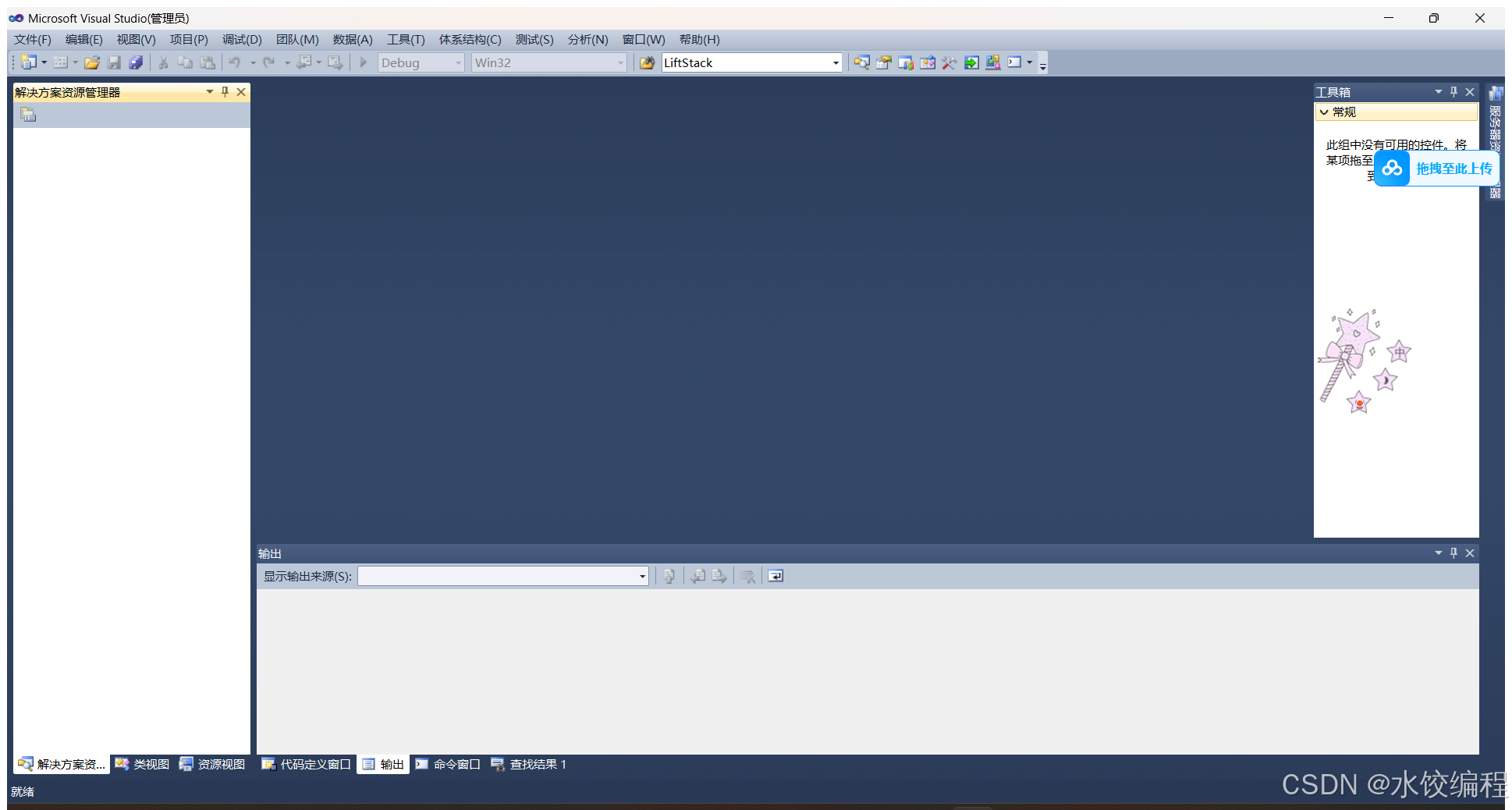Click the Copy toolbar icon
The width and height of the screenshot is (1512, 810).
click(185, 62)
